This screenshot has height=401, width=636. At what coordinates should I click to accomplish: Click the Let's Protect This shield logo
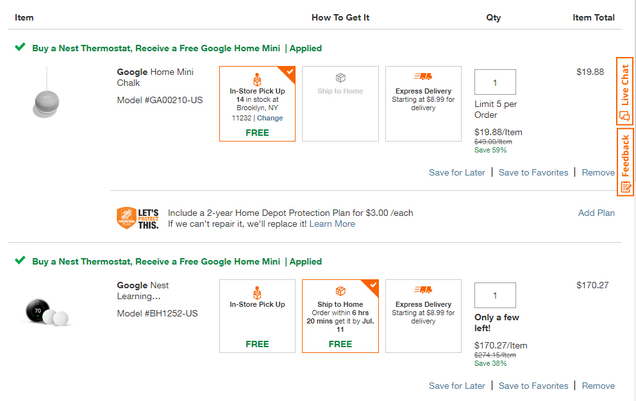pos(138,218)
